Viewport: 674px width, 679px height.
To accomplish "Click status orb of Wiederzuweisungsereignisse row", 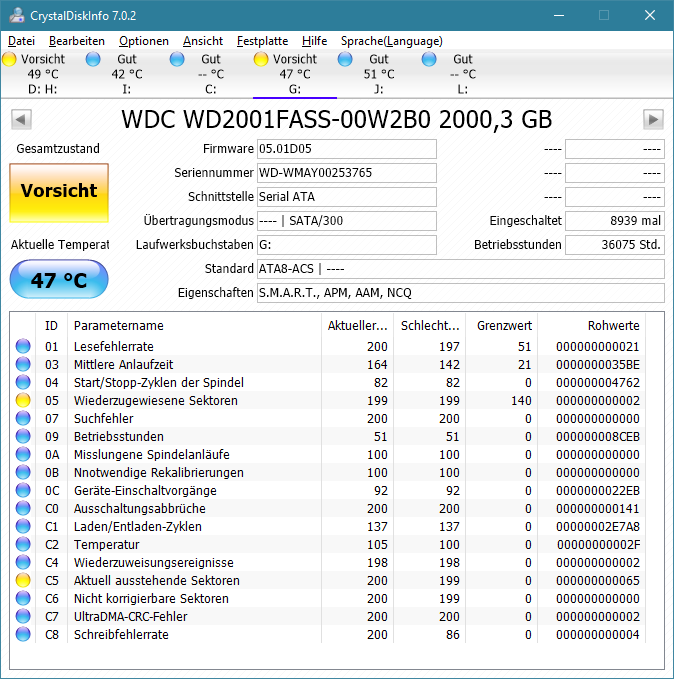I will [x=23, y=562].
